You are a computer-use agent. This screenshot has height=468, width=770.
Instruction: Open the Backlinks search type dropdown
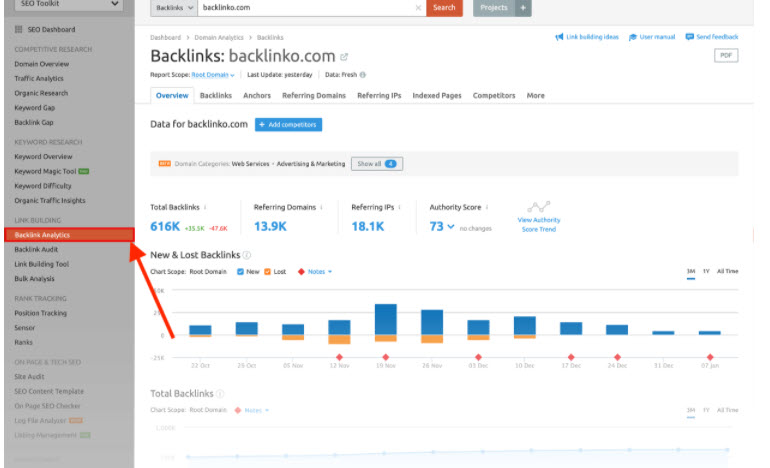coord(174,8)
